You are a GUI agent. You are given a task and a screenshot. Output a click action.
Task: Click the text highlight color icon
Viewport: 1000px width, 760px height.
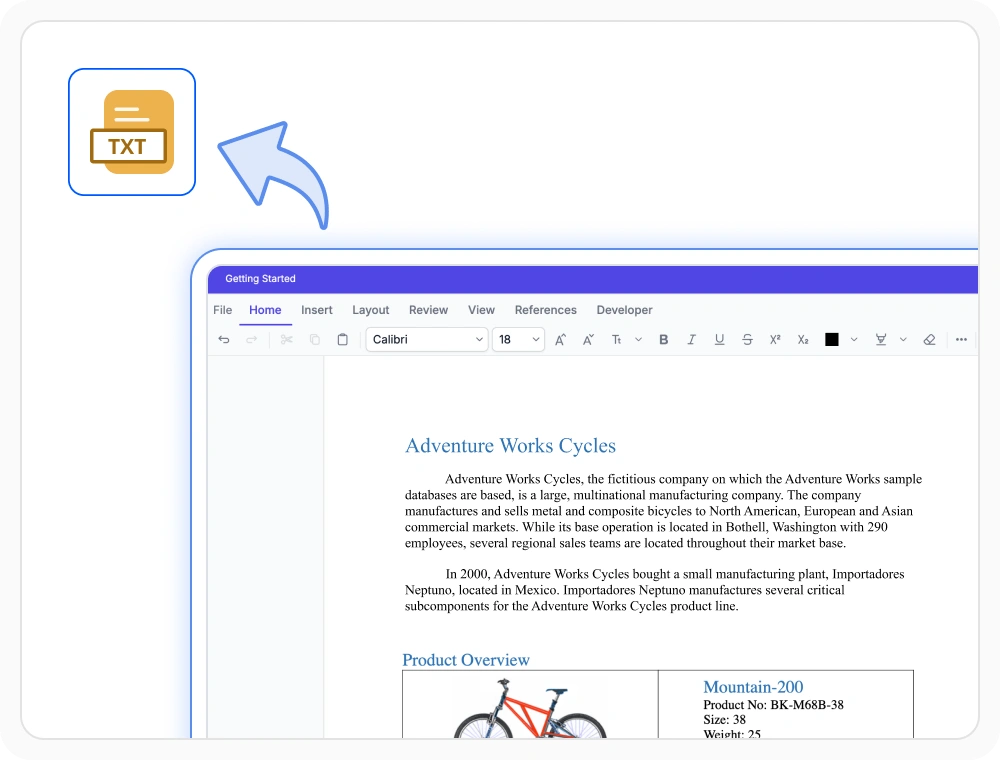coord(881,339)
